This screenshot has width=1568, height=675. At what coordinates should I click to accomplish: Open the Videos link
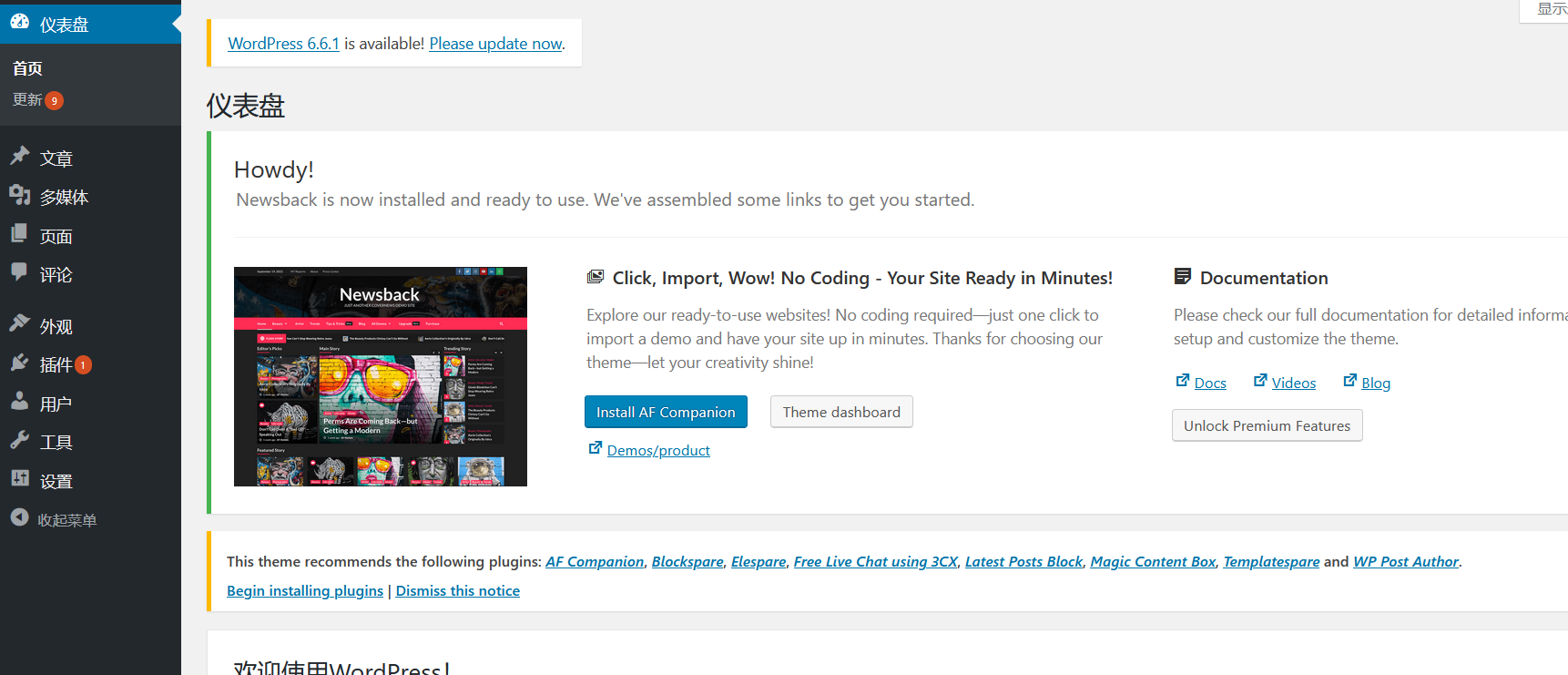coord(1294,383)
